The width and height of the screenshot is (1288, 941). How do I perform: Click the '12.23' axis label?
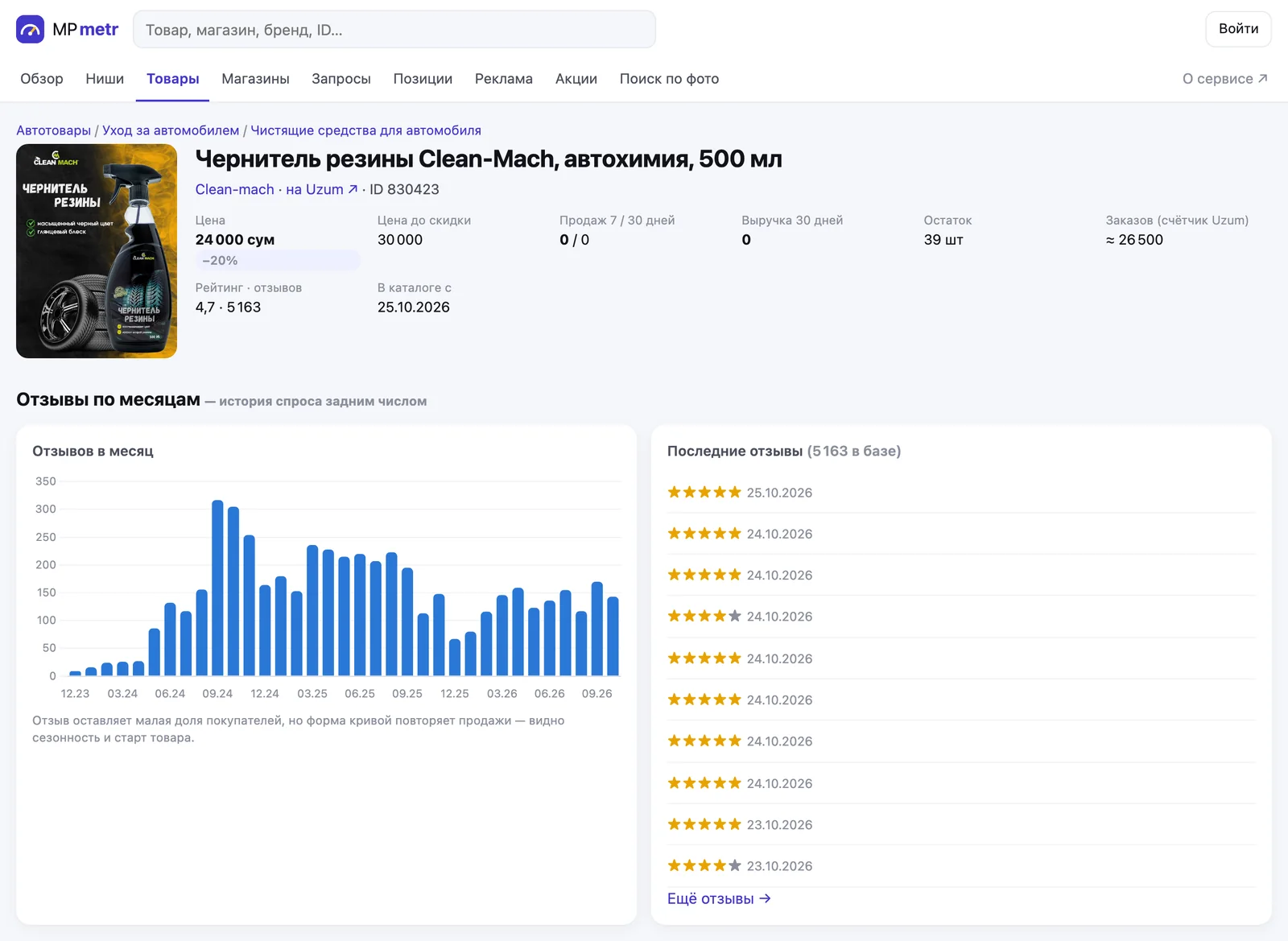(x=75, y=694)
